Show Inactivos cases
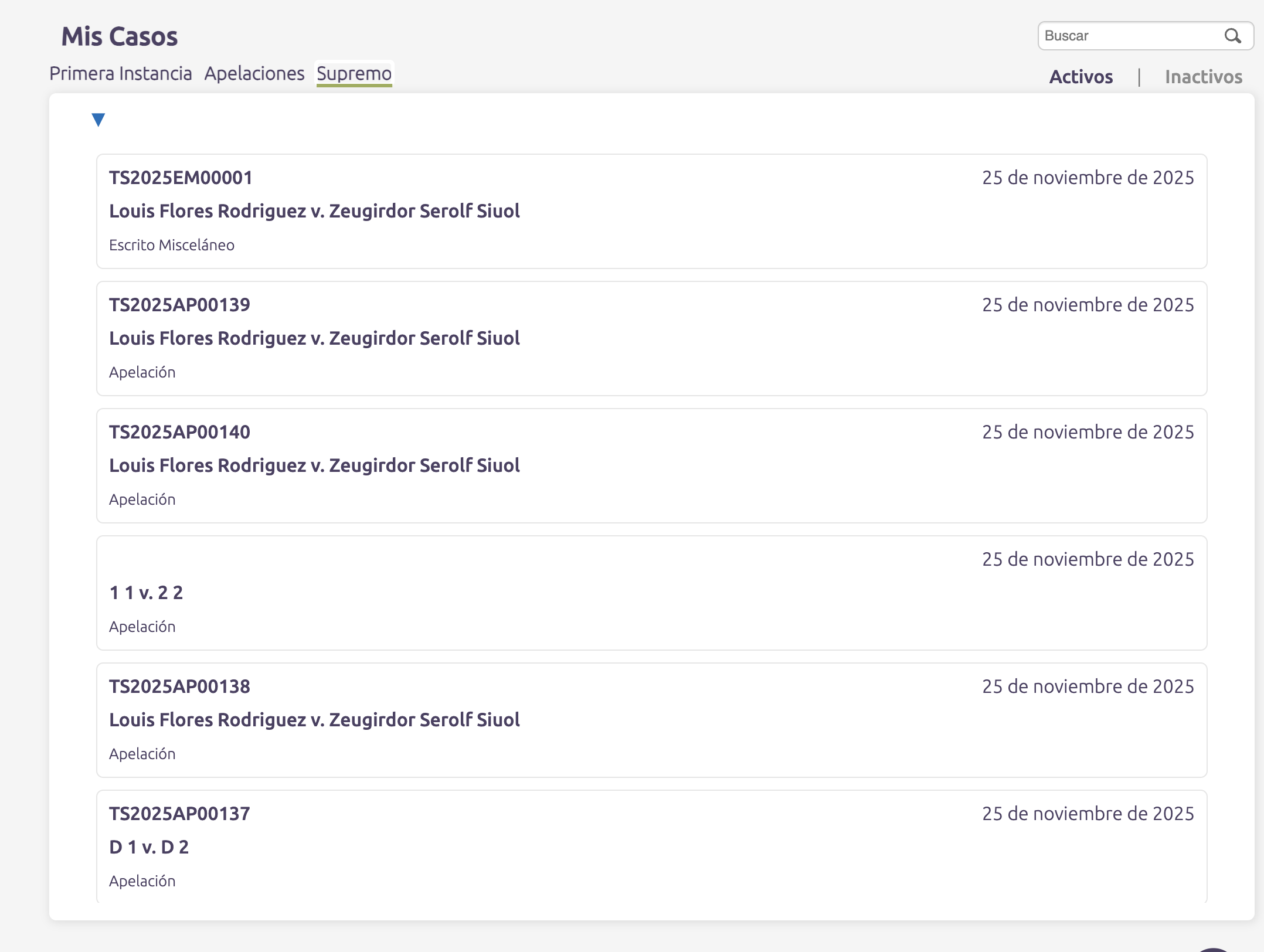This screenshot has width=1264, height=952. click(1203, 77)
